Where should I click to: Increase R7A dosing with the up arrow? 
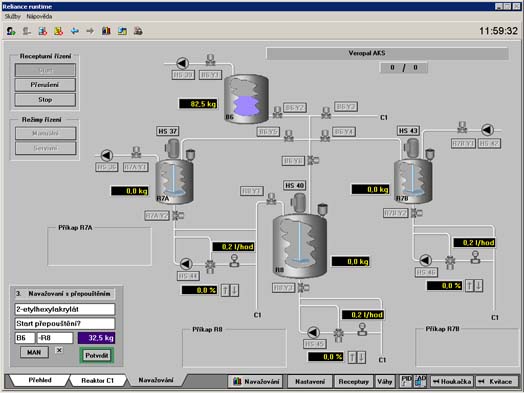pyautogui.click(x=225, y=290)
